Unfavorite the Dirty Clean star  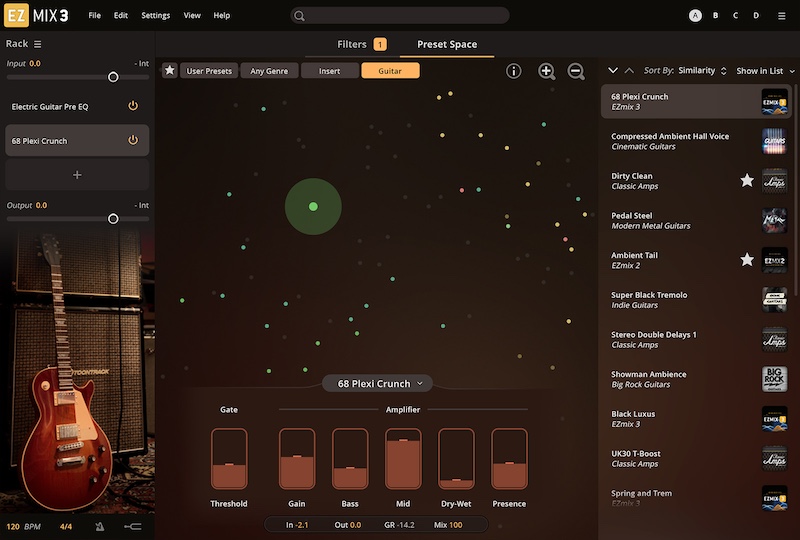pos(747,180)
